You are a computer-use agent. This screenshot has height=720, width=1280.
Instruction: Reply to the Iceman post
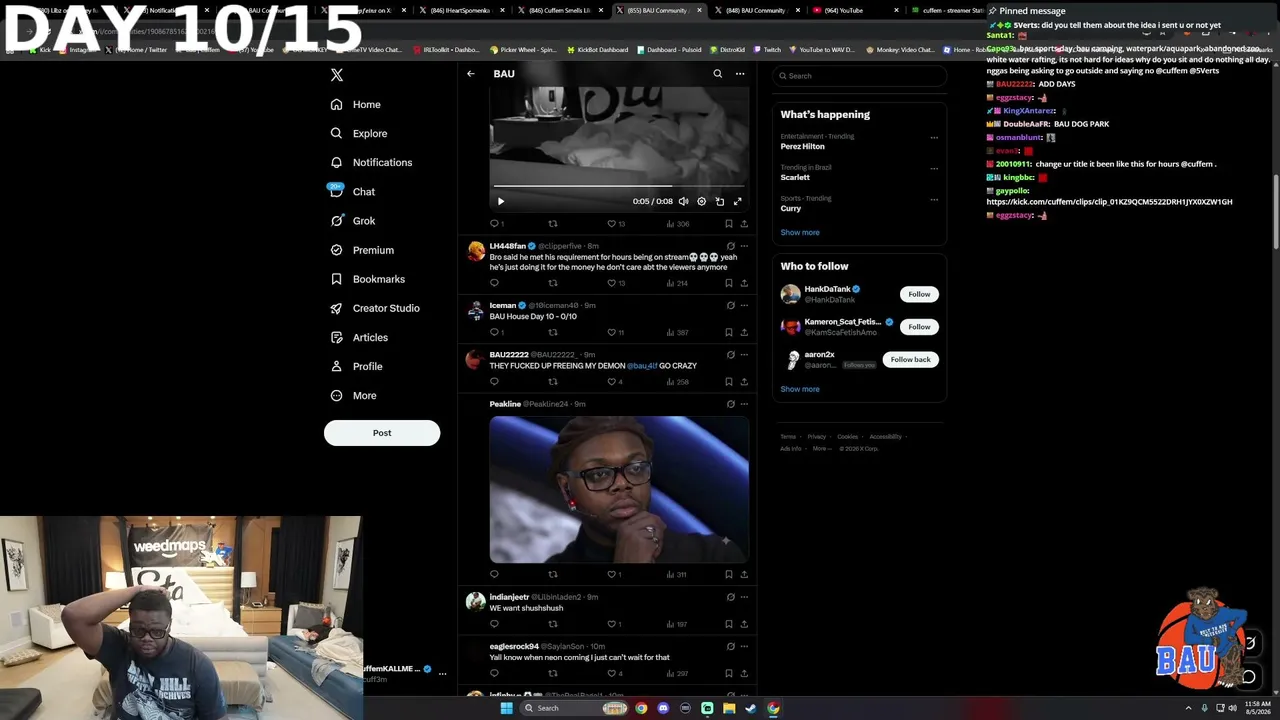tap(494, 332)
